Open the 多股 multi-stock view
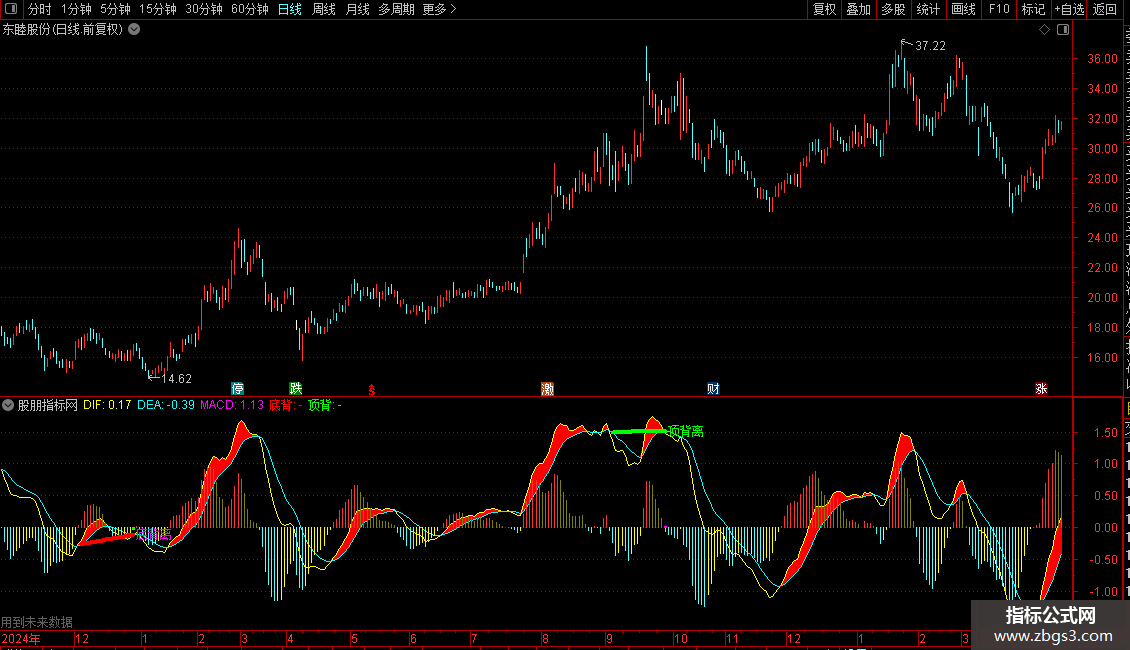The height and width of the screenshot is (650, 1130). (894, 9)
